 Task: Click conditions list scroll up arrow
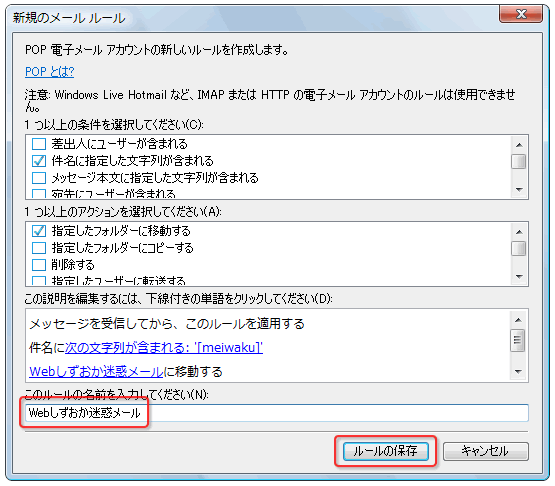(x=519, y=145)
